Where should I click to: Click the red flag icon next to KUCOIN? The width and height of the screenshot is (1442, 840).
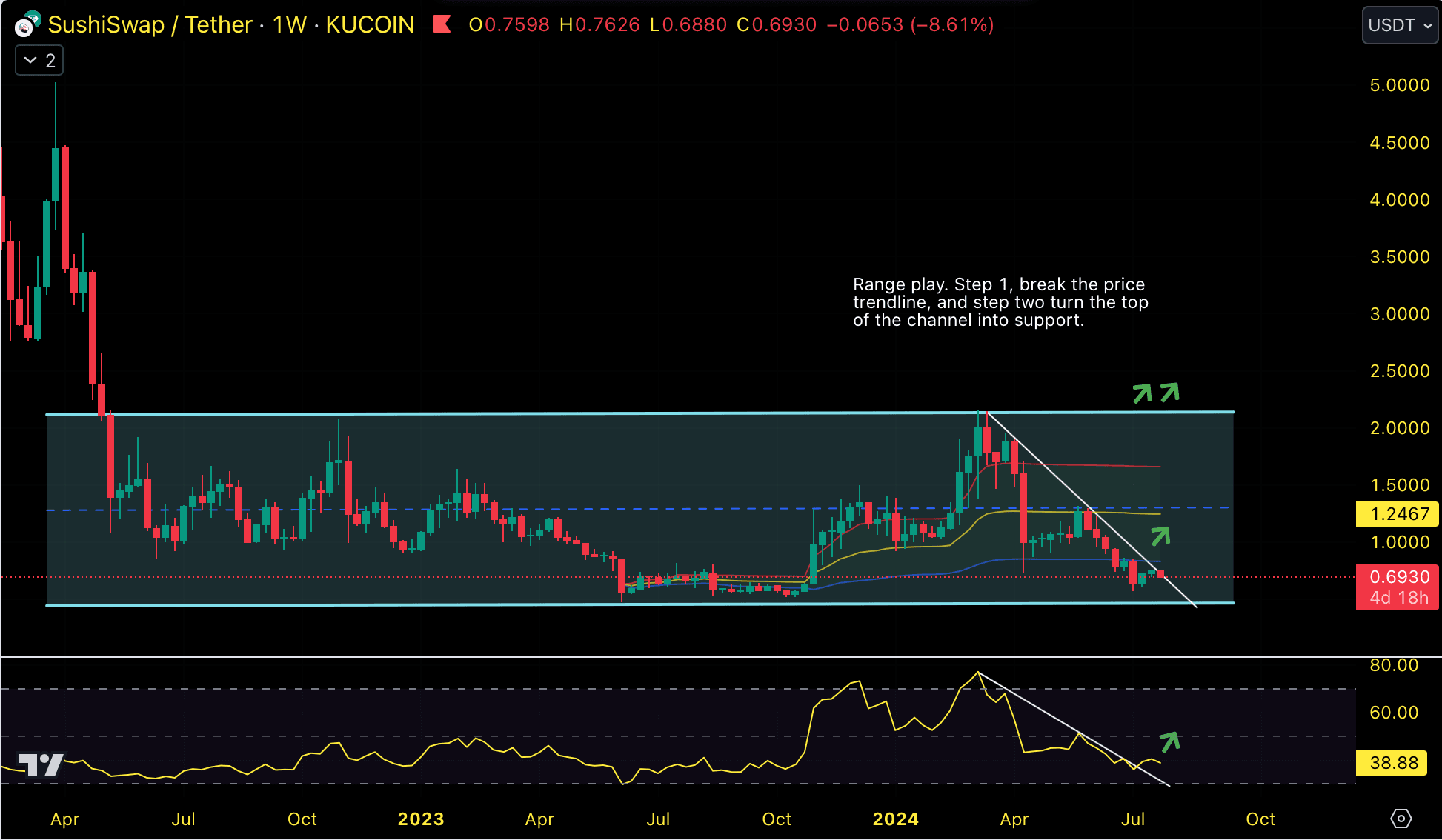(x=442, y=24)
